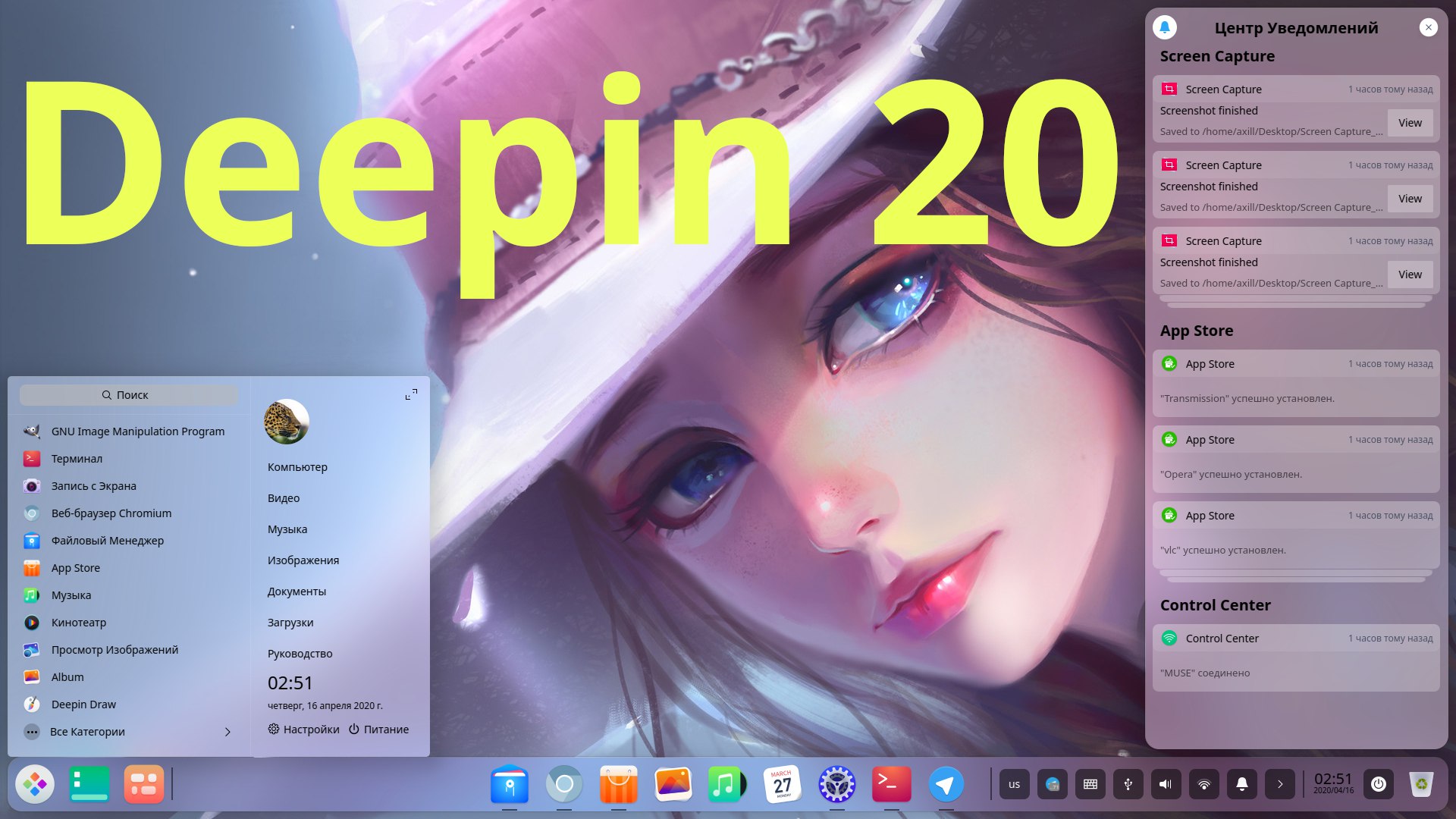Viewport: 1456px width, 819px height.
Task: Launch Terminal from the dock
Action: (x=892, y=784)
